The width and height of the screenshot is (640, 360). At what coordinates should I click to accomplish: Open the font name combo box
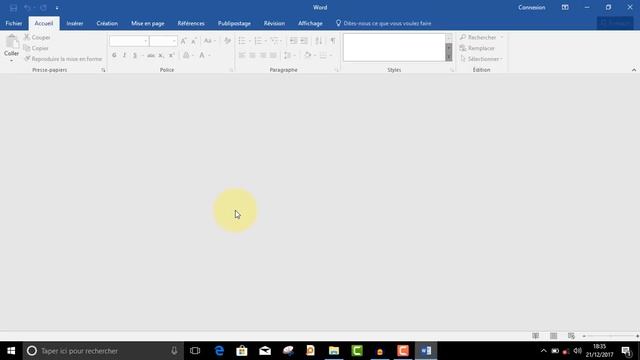tap(129, 41)
